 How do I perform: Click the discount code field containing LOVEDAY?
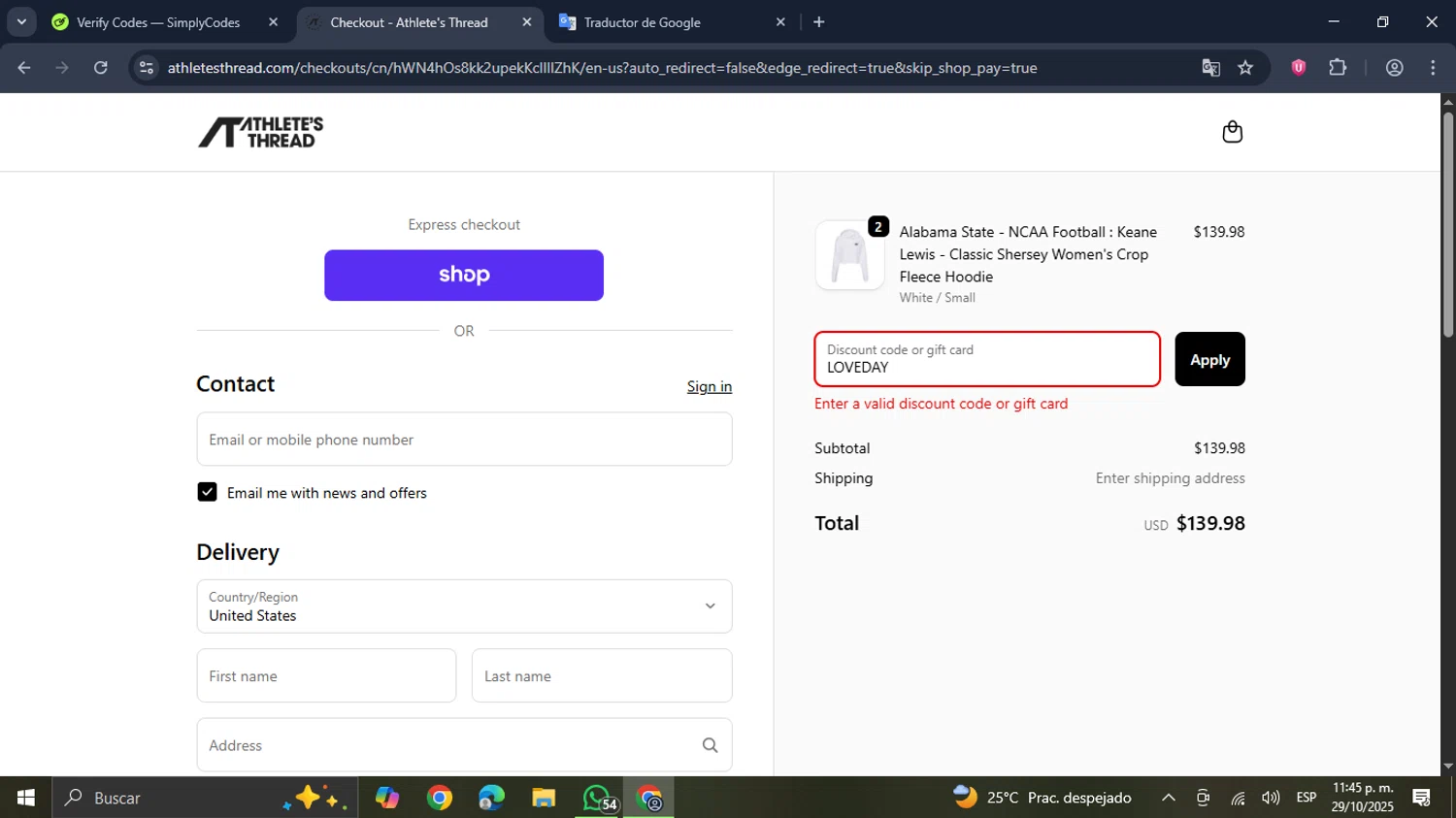coord(987,359)
